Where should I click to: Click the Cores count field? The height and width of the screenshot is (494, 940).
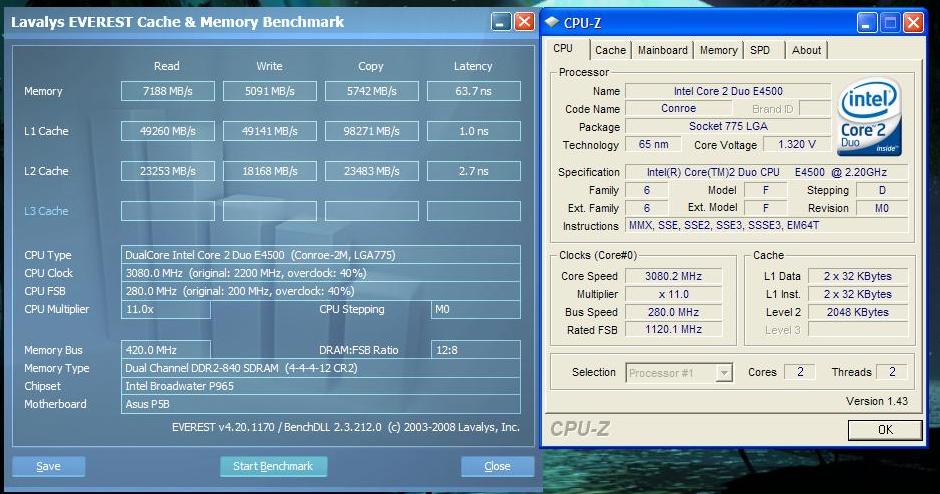(x=800, y=372)
